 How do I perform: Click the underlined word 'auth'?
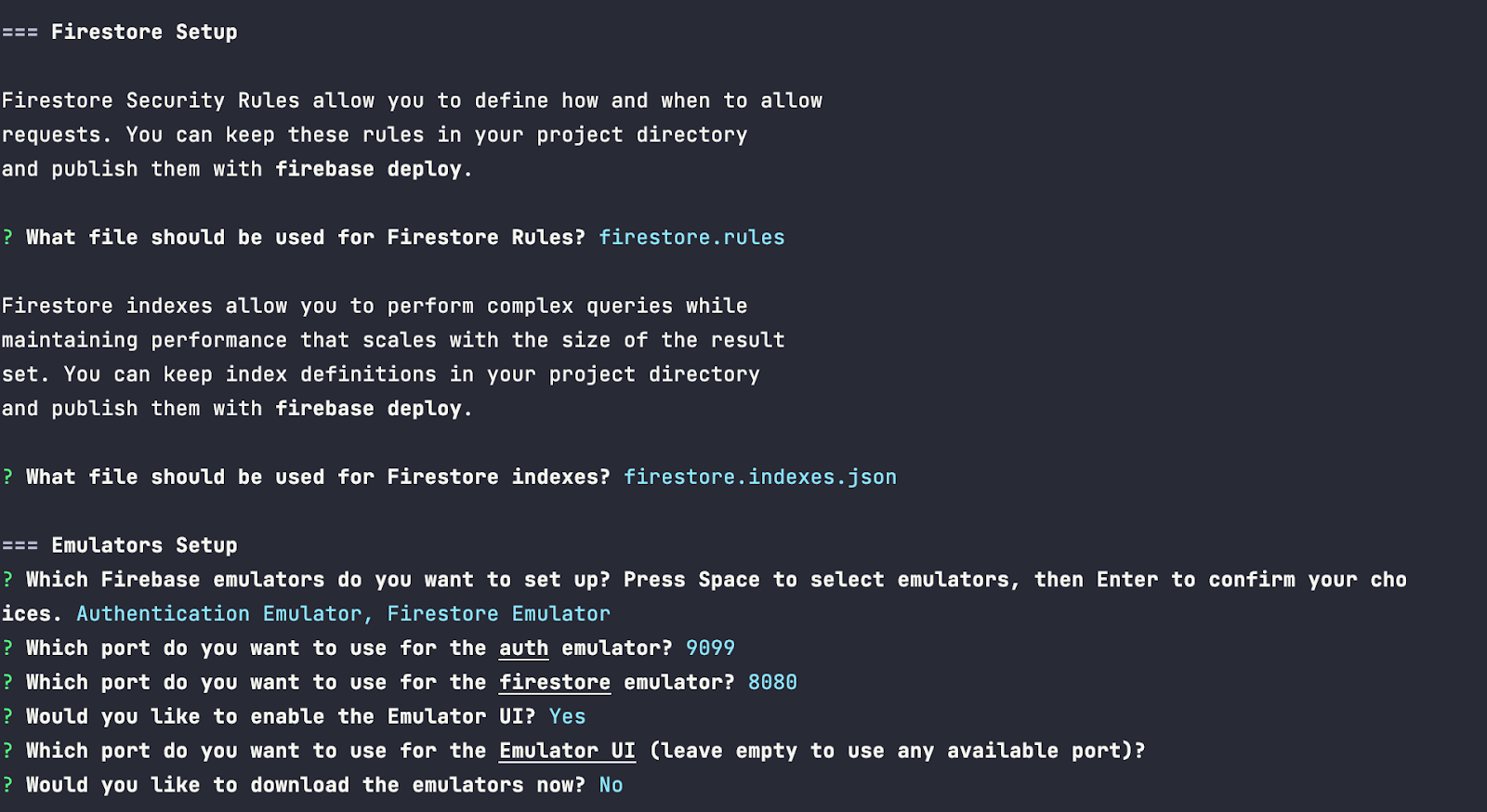coord(523,648)
